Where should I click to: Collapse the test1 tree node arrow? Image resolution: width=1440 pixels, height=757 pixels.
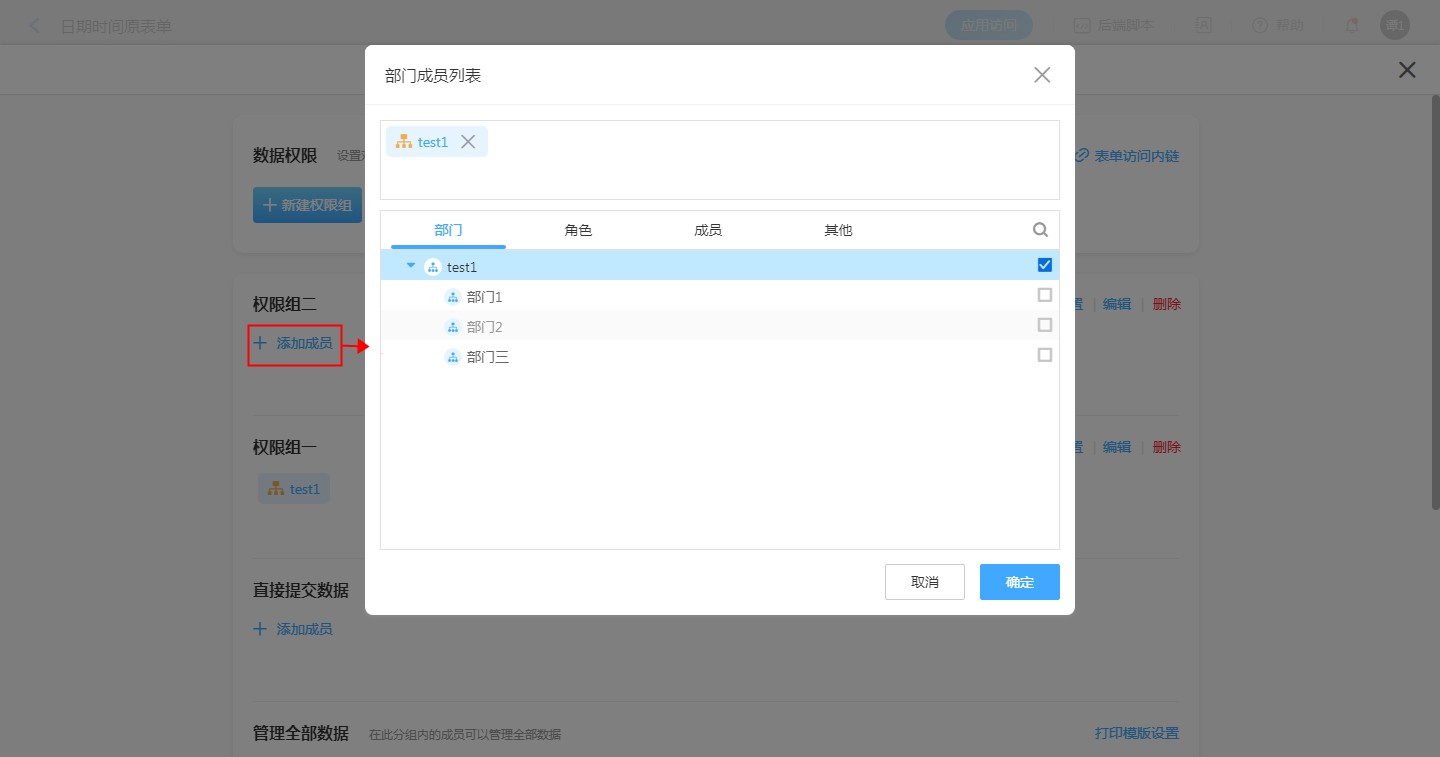pyautogui.click(x=411, y=266)
